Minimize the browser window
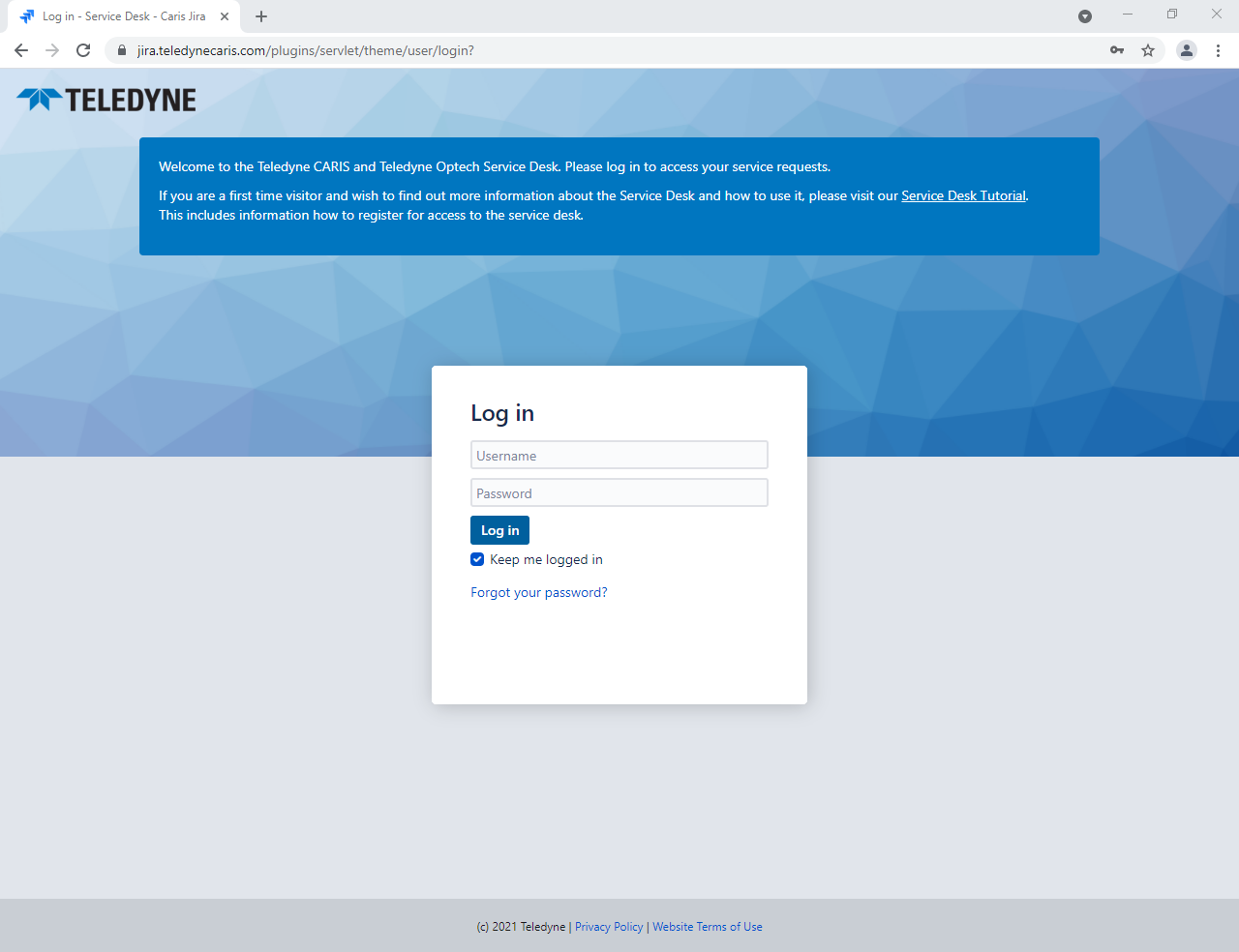 1128,14
